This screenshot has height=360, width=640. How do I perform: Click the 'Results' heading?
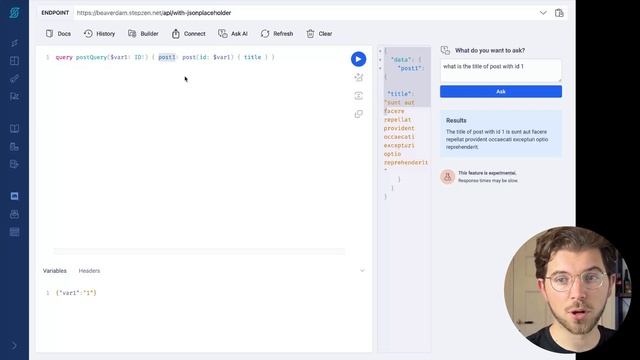[456, 120]
